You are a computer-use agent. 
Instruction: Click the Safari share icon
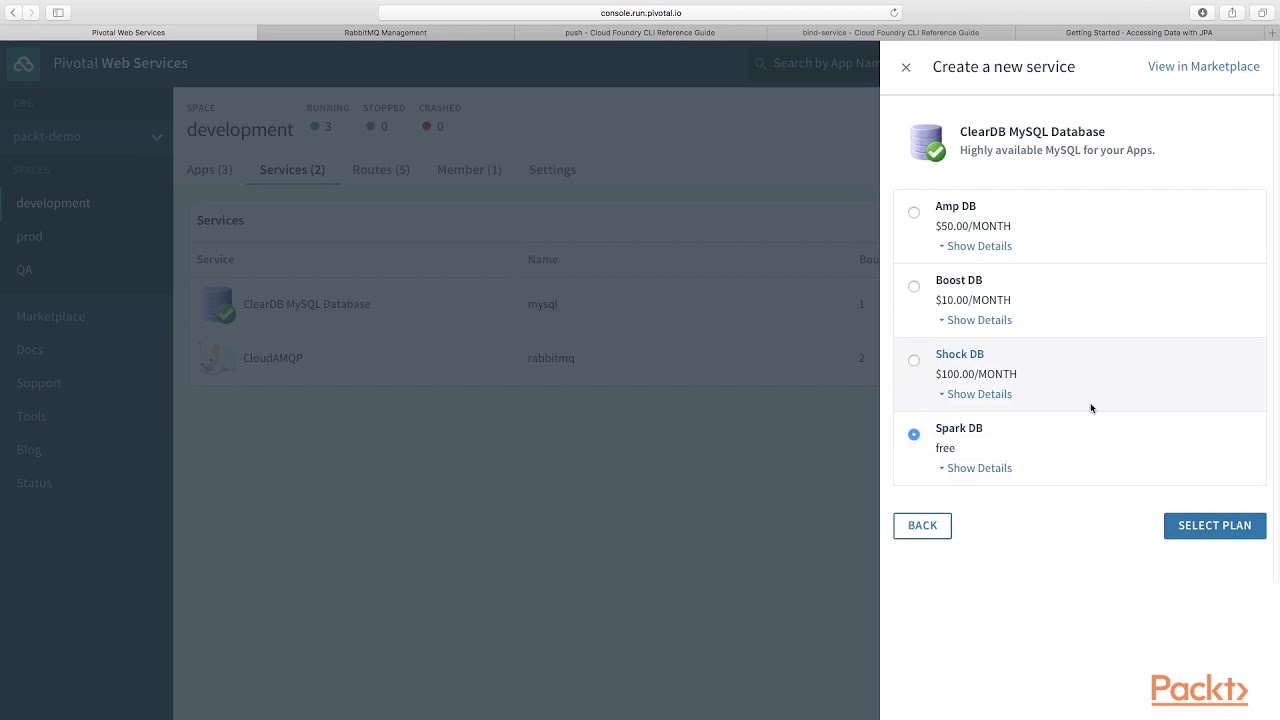(x=1232, y=12)
